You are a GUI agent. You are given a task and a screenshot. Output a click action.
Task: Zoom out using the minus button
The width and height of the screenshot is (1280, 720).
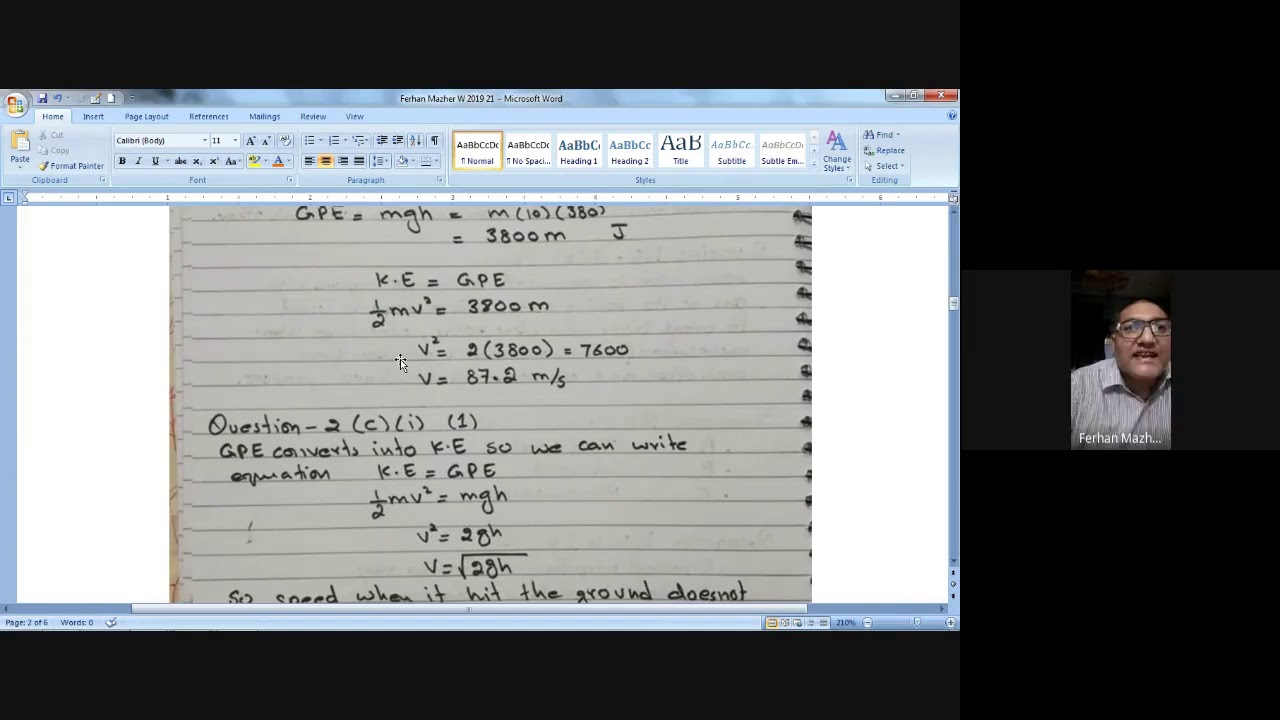coord(867,623)
